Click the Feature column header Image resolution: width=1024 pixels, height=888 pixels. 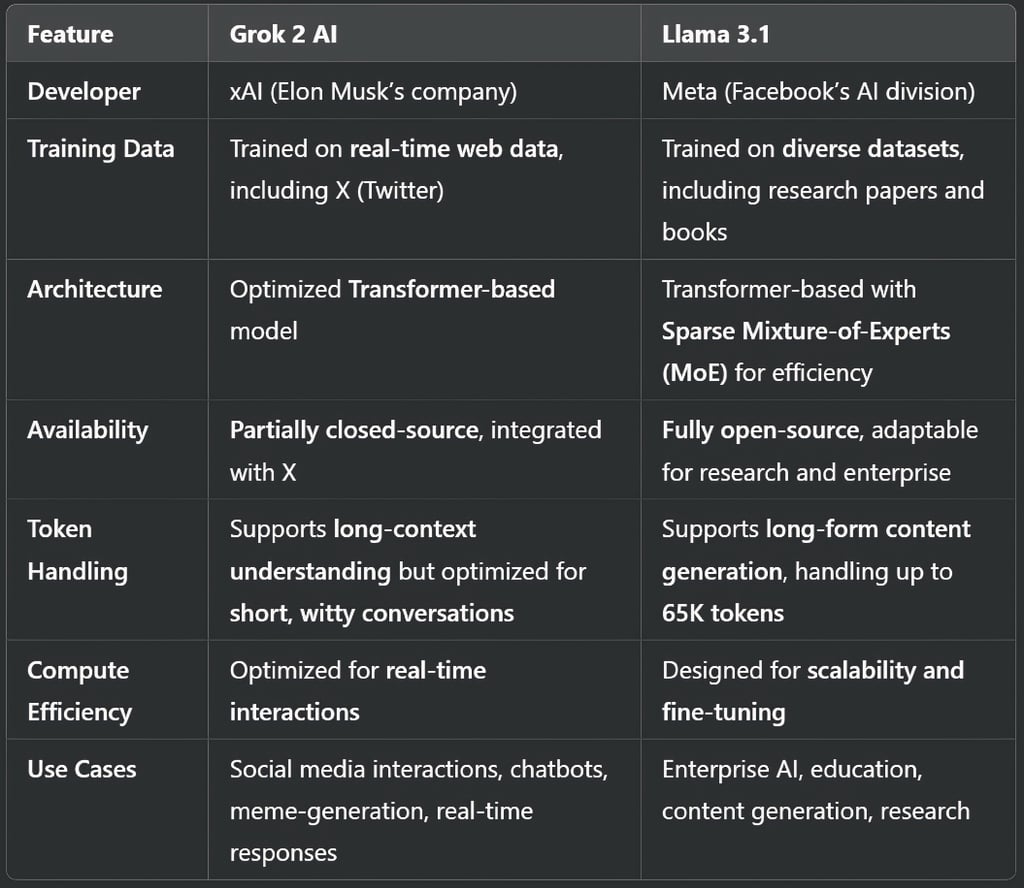71,34
